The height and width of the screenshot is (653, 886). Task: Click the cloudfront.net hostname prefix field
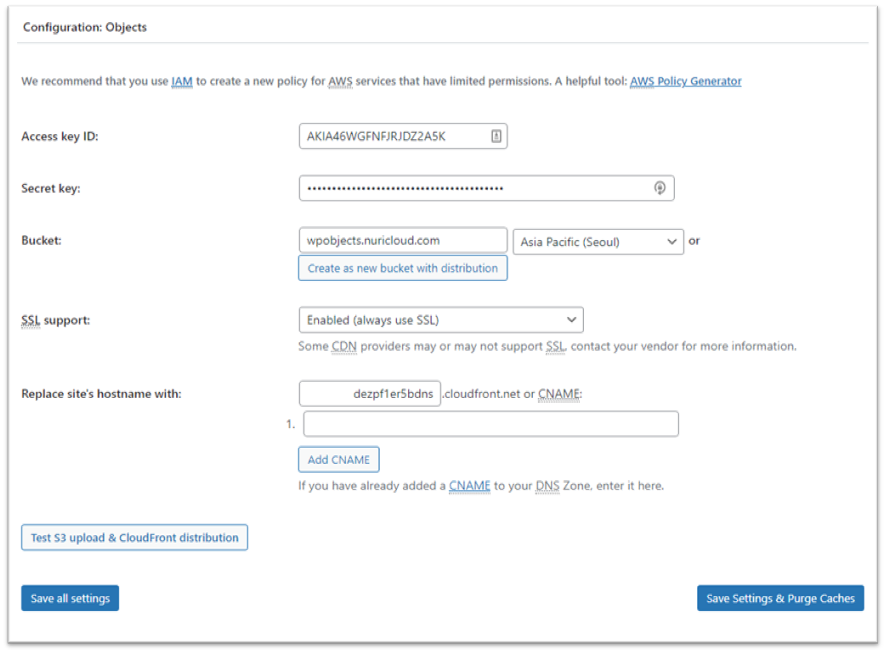(369, 394)
